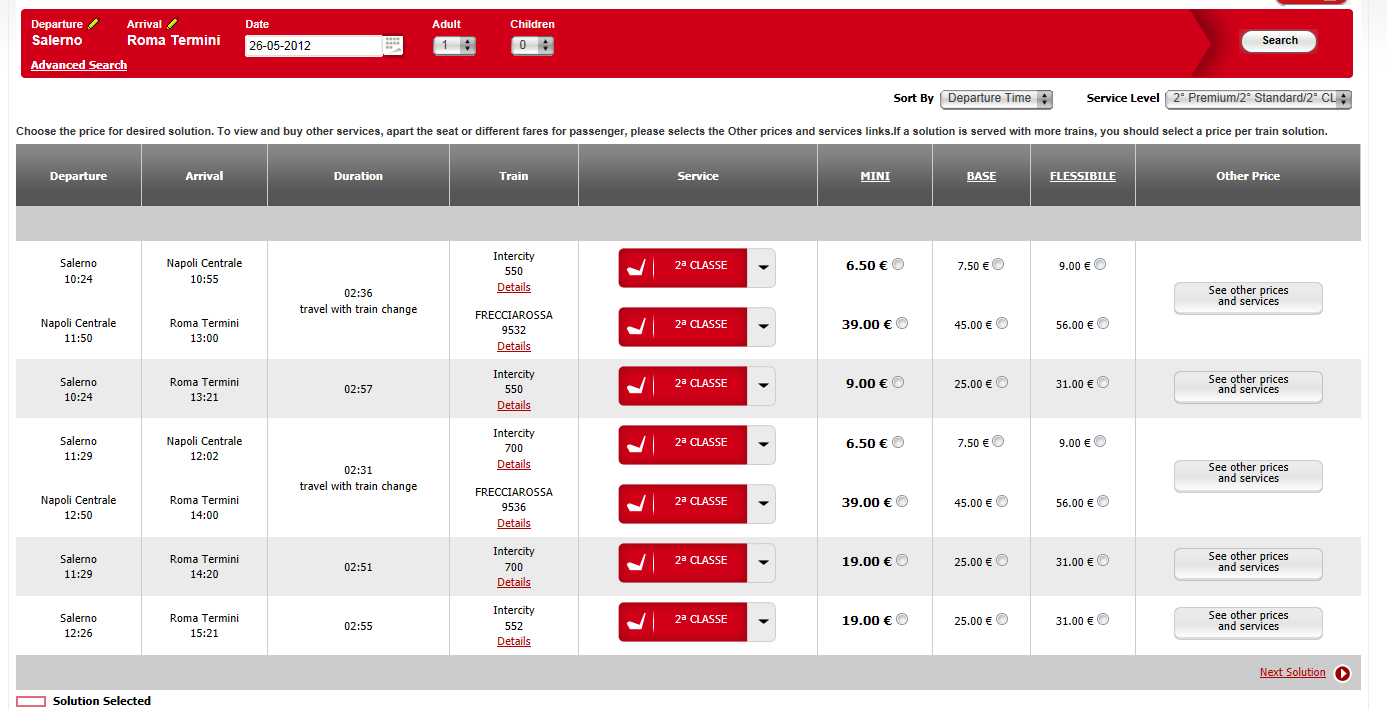The width and height of the screenshot is (1387, 710).
Task: Click the Next Solution arrow icon
Action: point(1342,673)
